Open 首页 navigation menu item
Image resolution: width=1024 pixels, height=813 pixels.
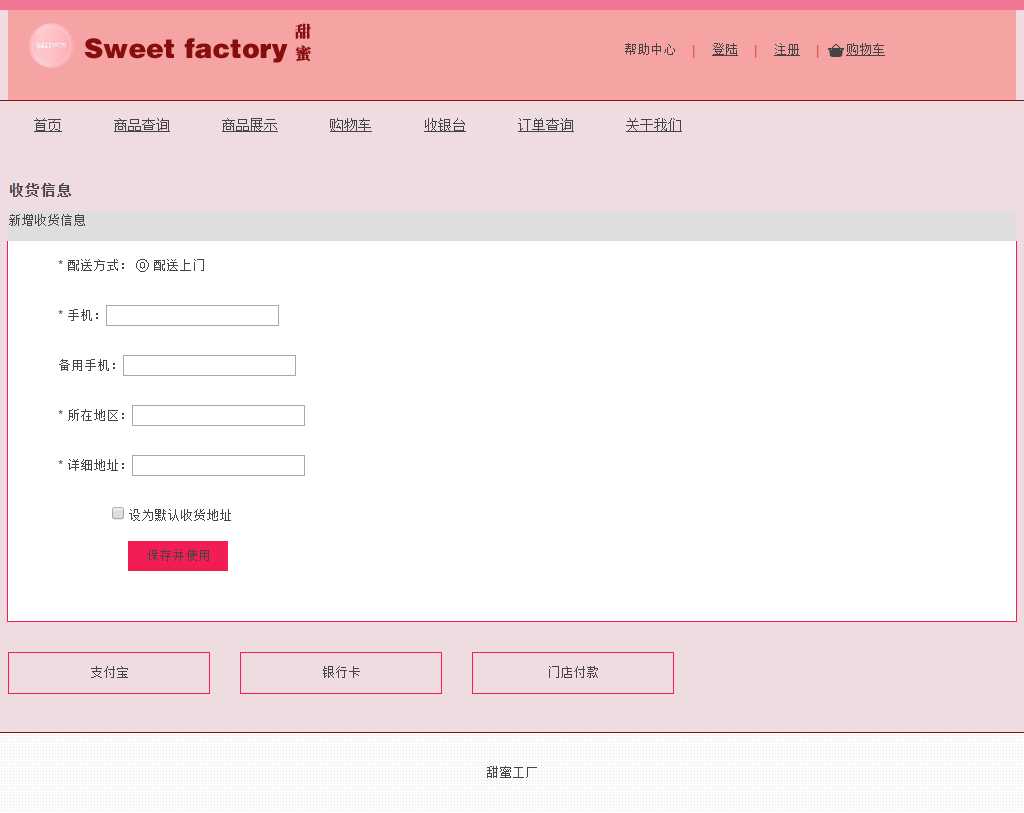coord(47,125)
